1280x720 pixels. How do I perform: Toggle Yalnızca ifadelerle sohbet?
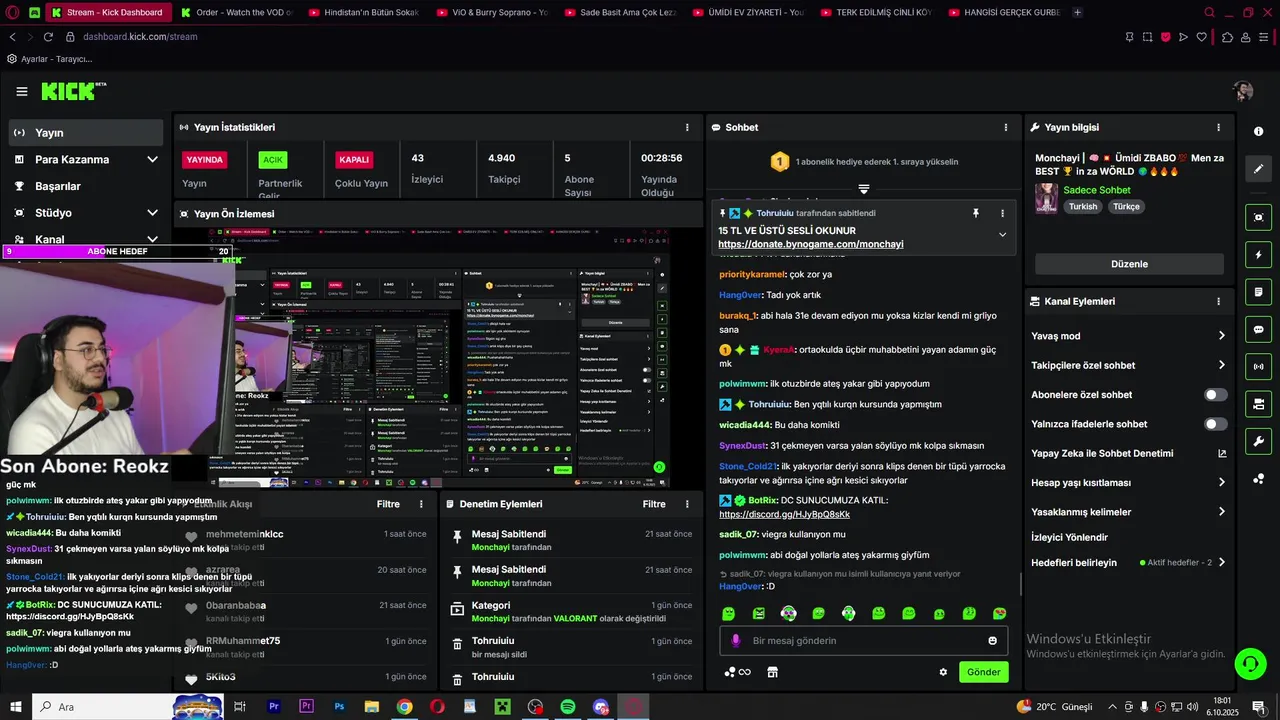tap(1215, 424)
